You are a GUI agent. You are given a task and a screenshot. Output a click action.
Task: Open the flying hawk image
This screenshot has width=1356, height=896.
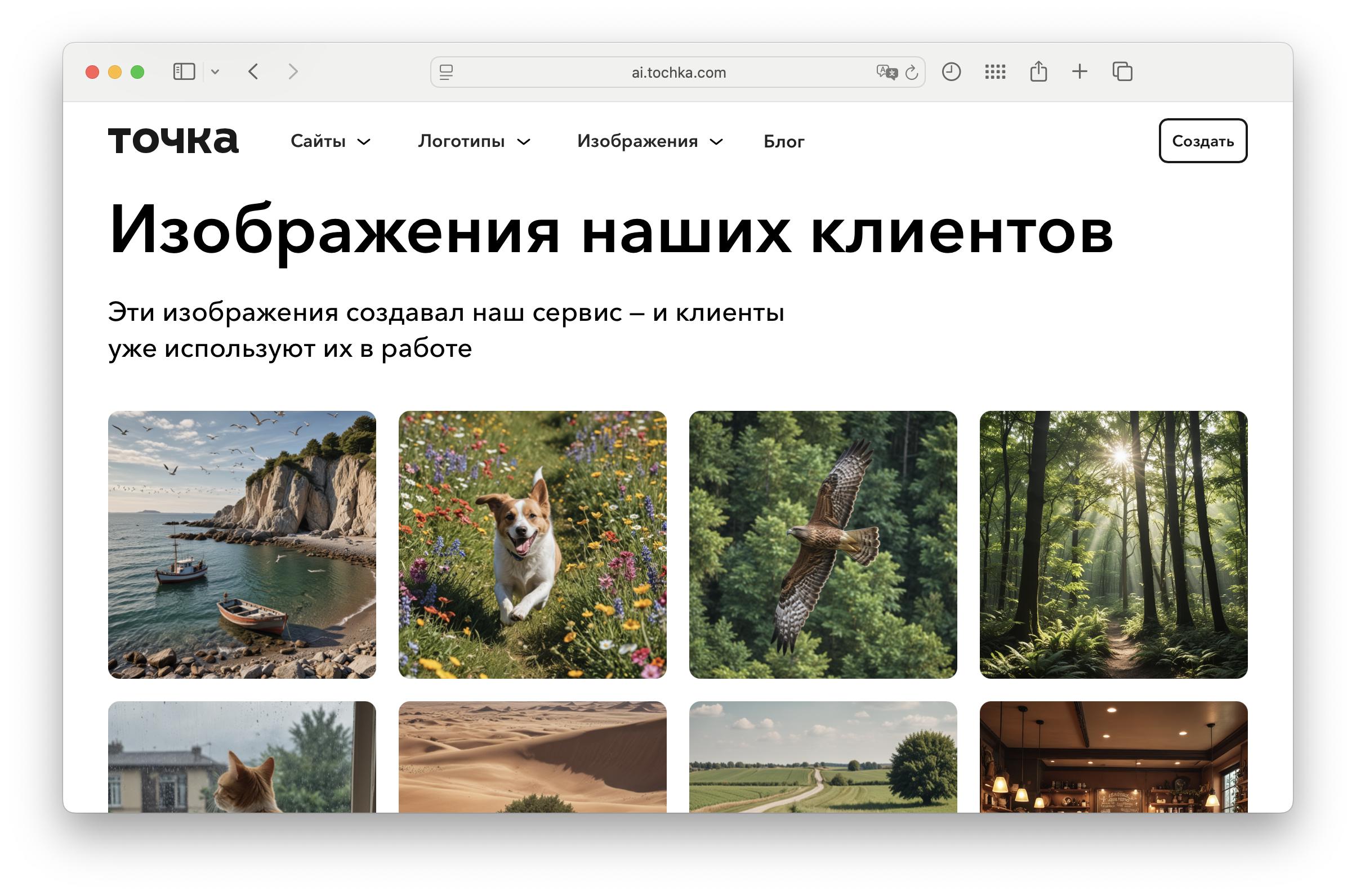(823, 545)
